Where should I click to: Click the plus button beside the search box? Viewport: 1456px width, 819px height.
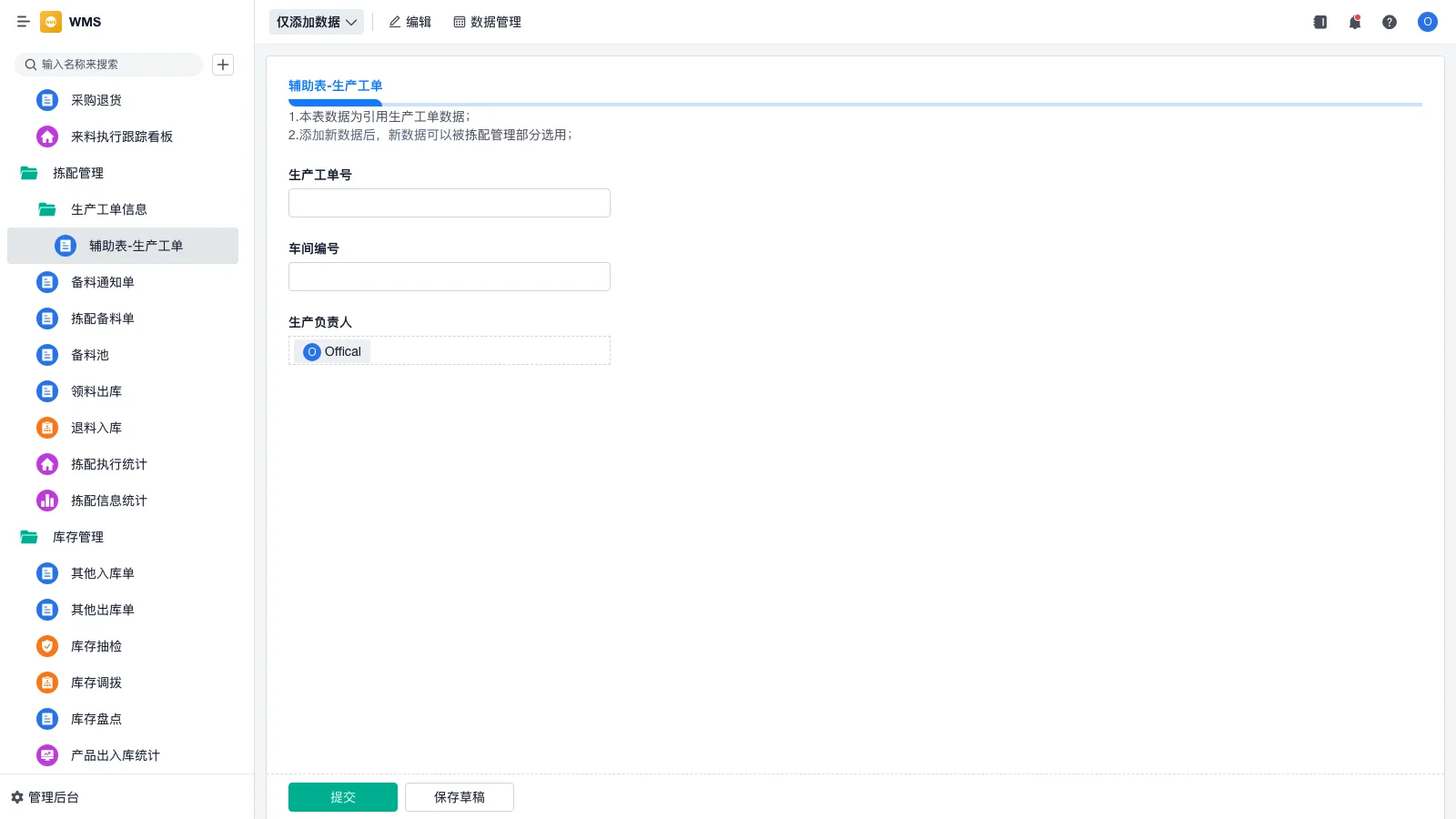223,65
